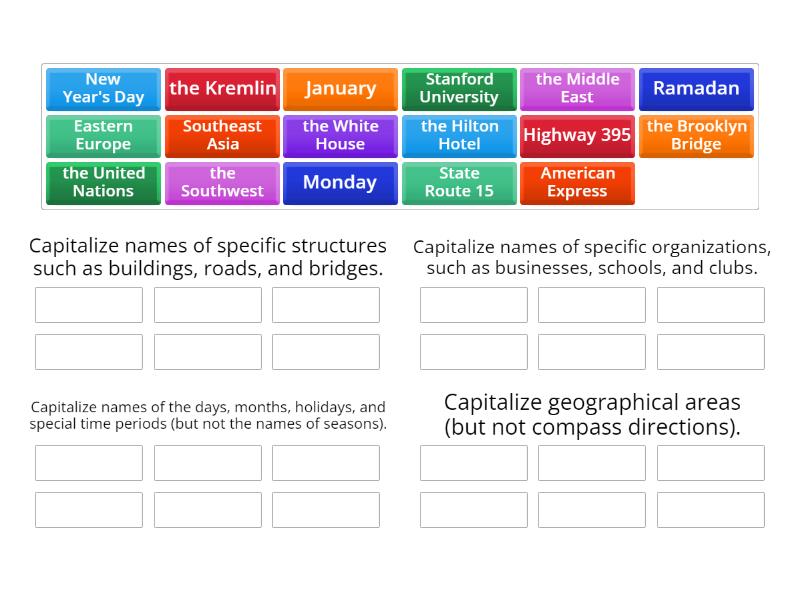Image resolution: width=800 pixels, height=600 pixels.
Task: Click the "American Express" tile
Action: pos(577,183)
